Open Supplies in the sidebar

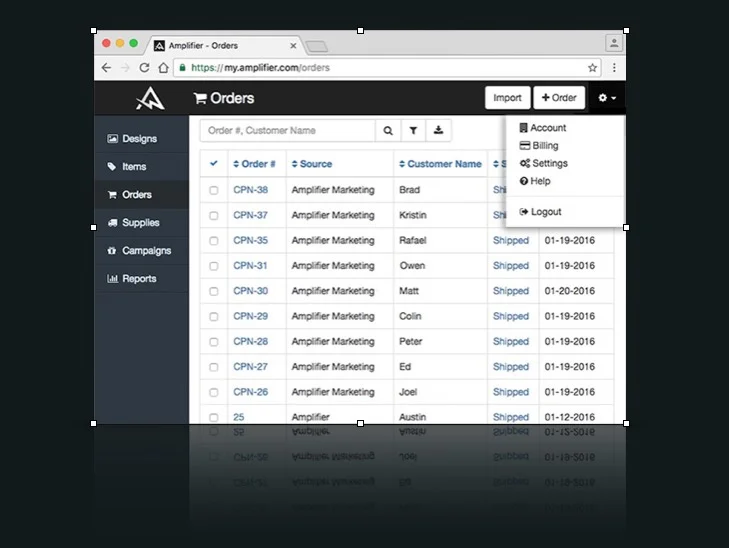pos(141,223)
